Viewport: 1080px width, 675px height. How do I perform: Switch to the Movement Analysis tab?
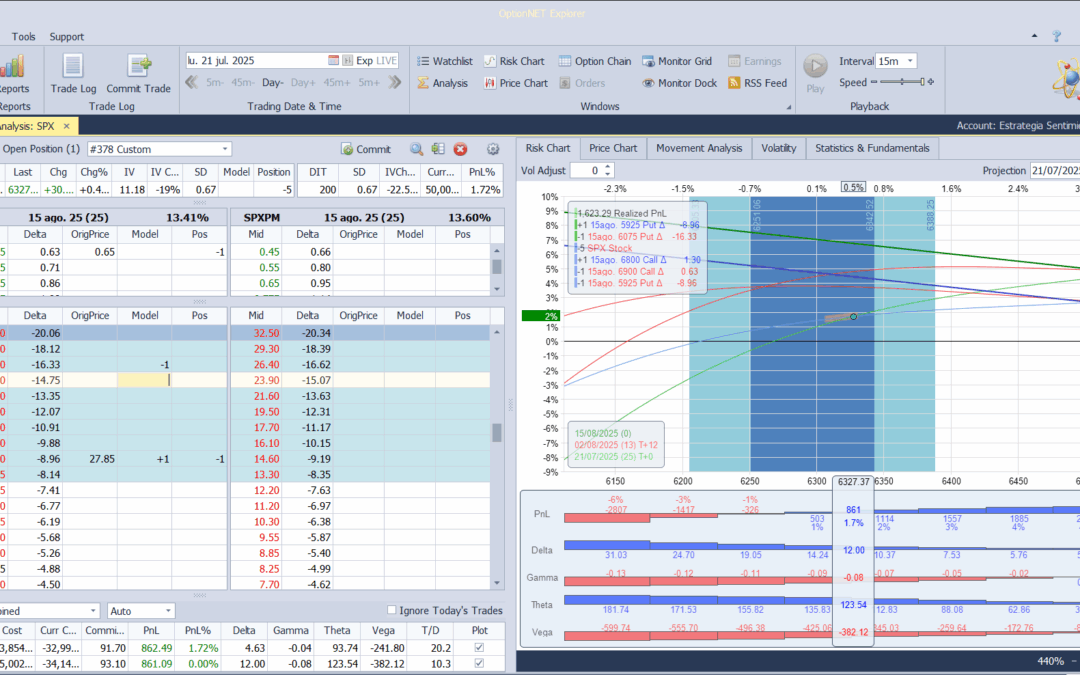coord(699,148)
